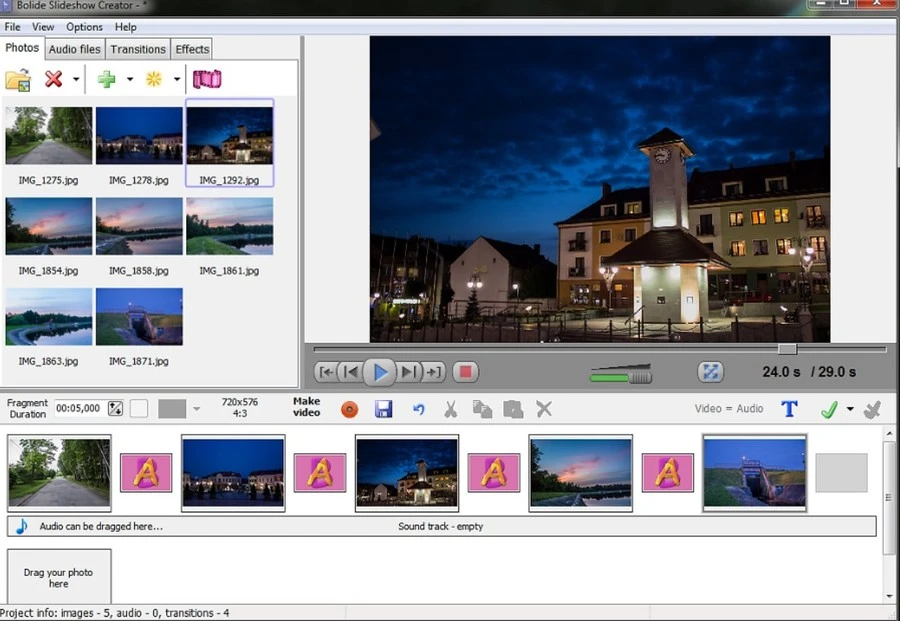Click the scissors cut icon
Viewport: 900px width, 621px height.
tap(451, 409)
